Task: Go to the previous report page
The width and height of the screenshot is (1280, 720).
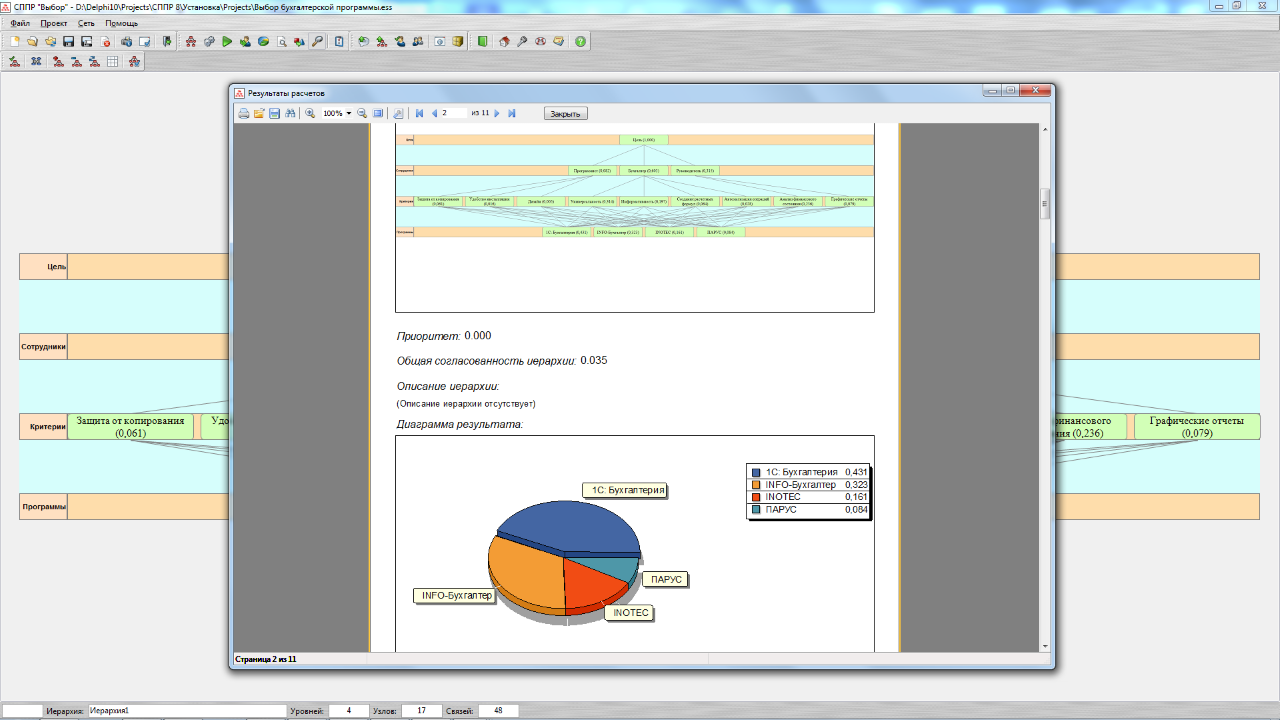Action: click(434, 114)
